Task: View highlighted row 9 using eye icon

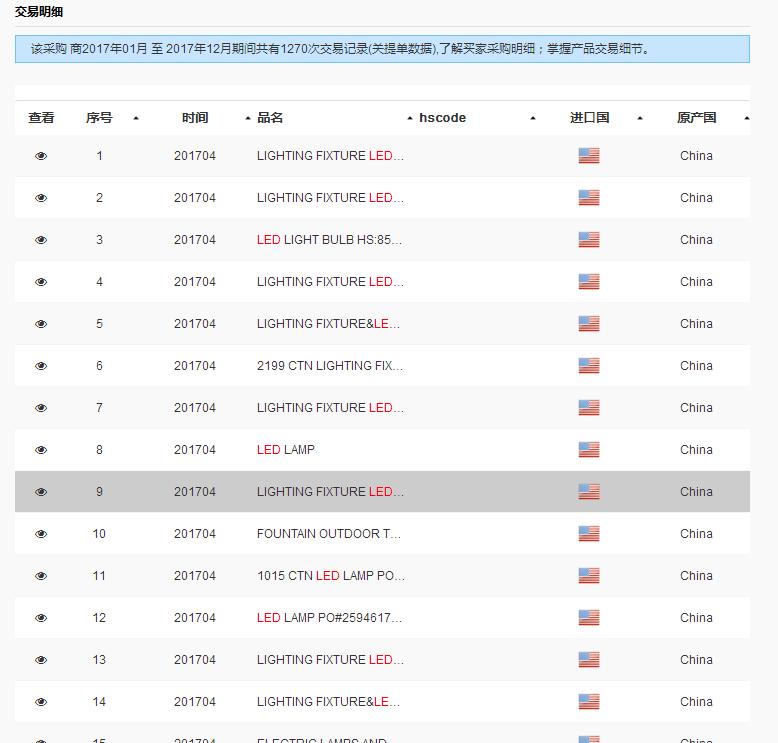Action: 41,492
